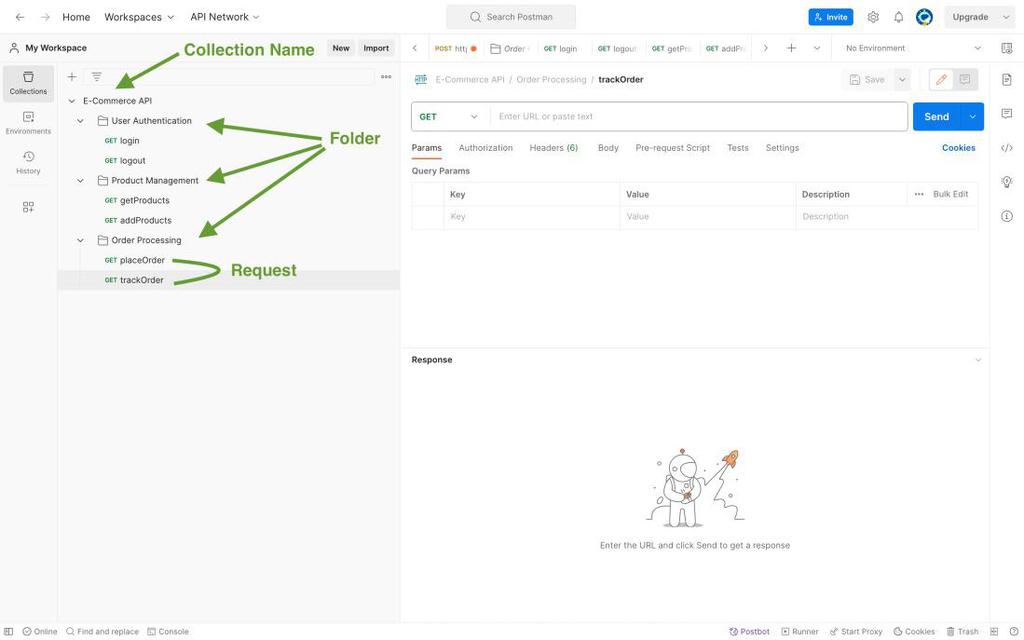Viewport: 1024px width, 640px height.
Task: Toggle sidebar icon in the status bar
Action: coord(8,632)
